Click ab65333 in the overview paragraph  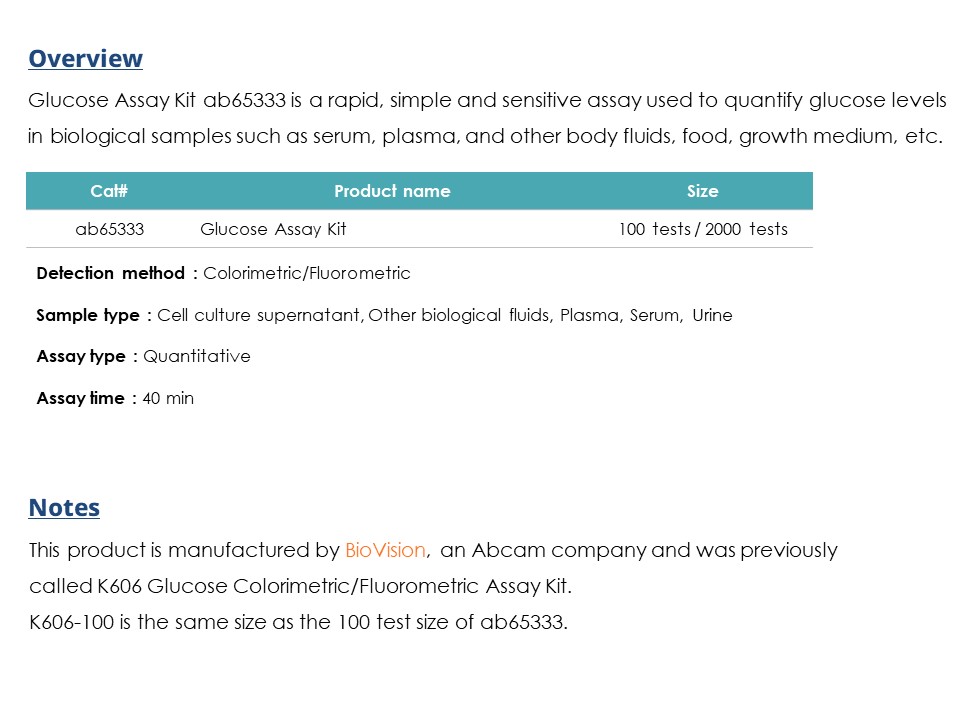pos(244,100)
